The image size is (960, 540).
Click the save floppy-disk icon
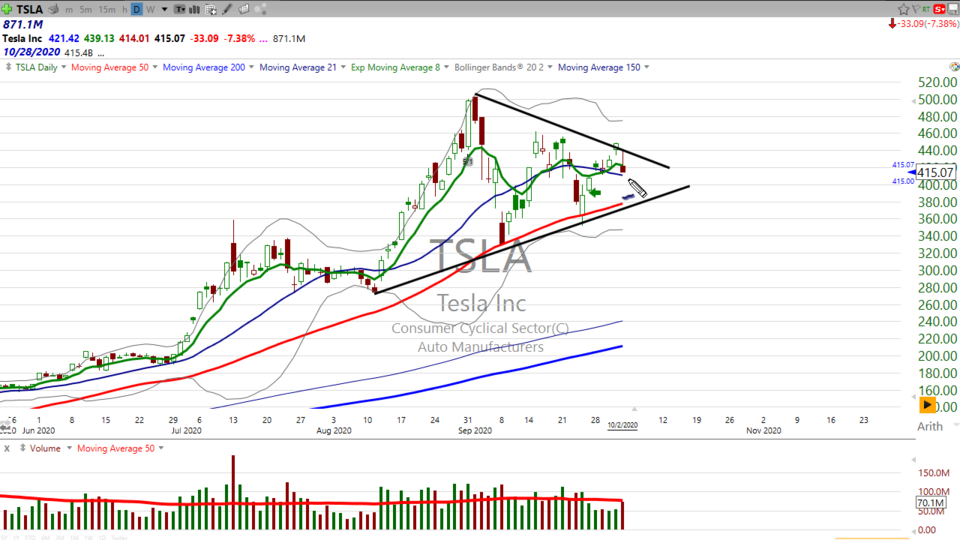(x=953, y=9)
